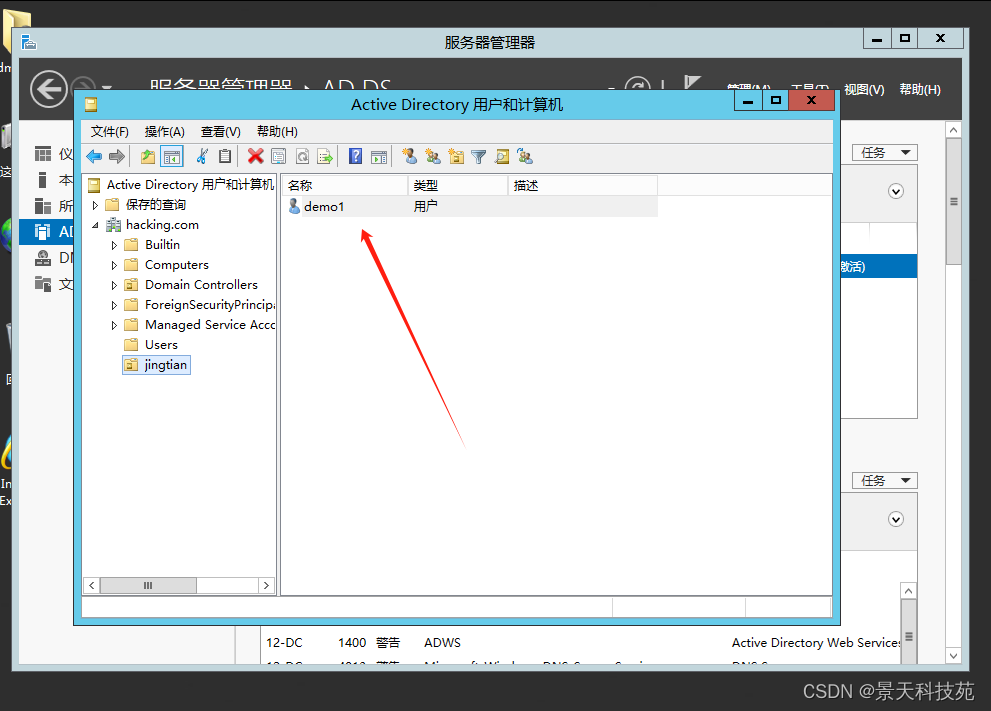Click the tree pane's scroll-left arrow
The height and width of the screenshot is (711, 991).
[x=92, y=585]
